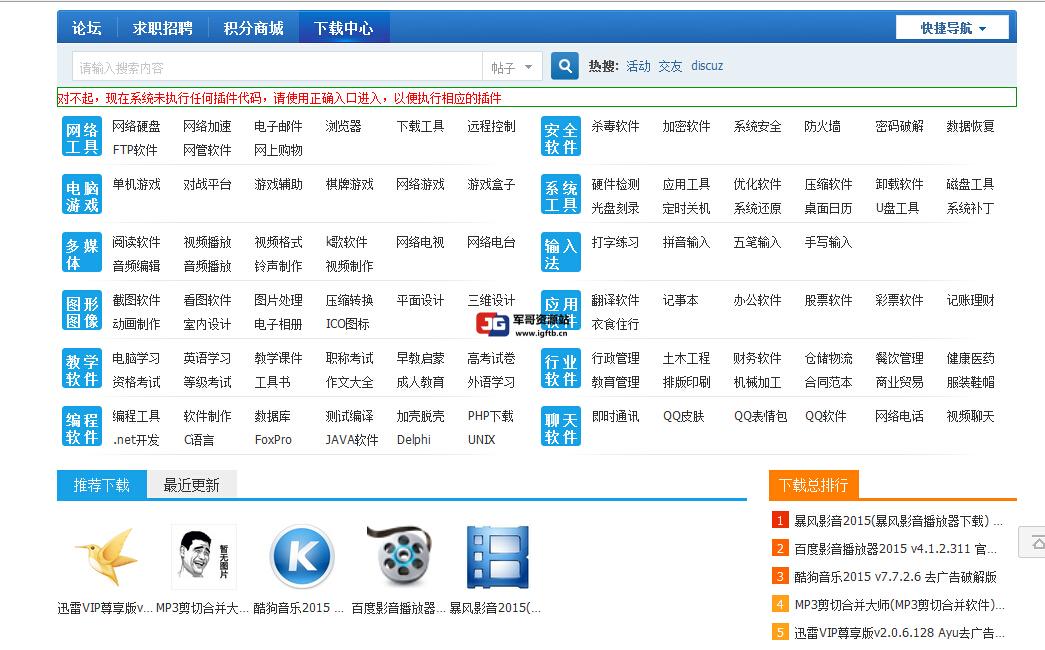Focus the 请输入搜索内容 search field
The width and height of the screenshot is (1045, 650).
click(277, 67)
